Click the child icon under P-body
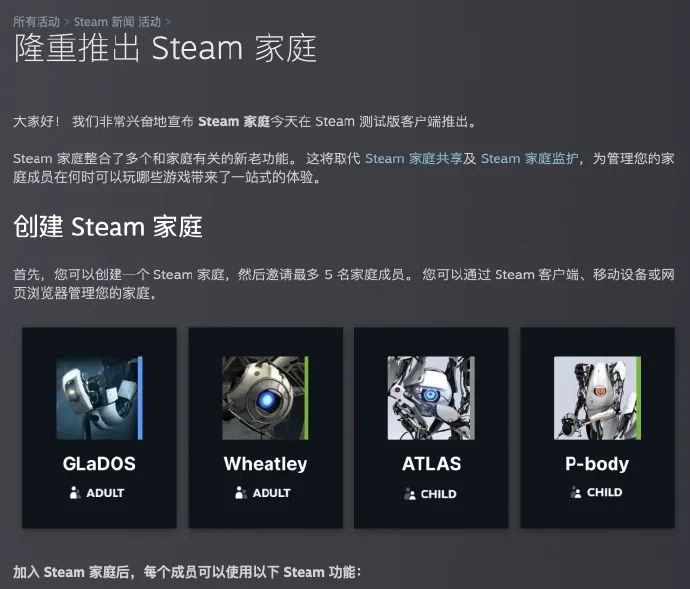 pos(576,492)
